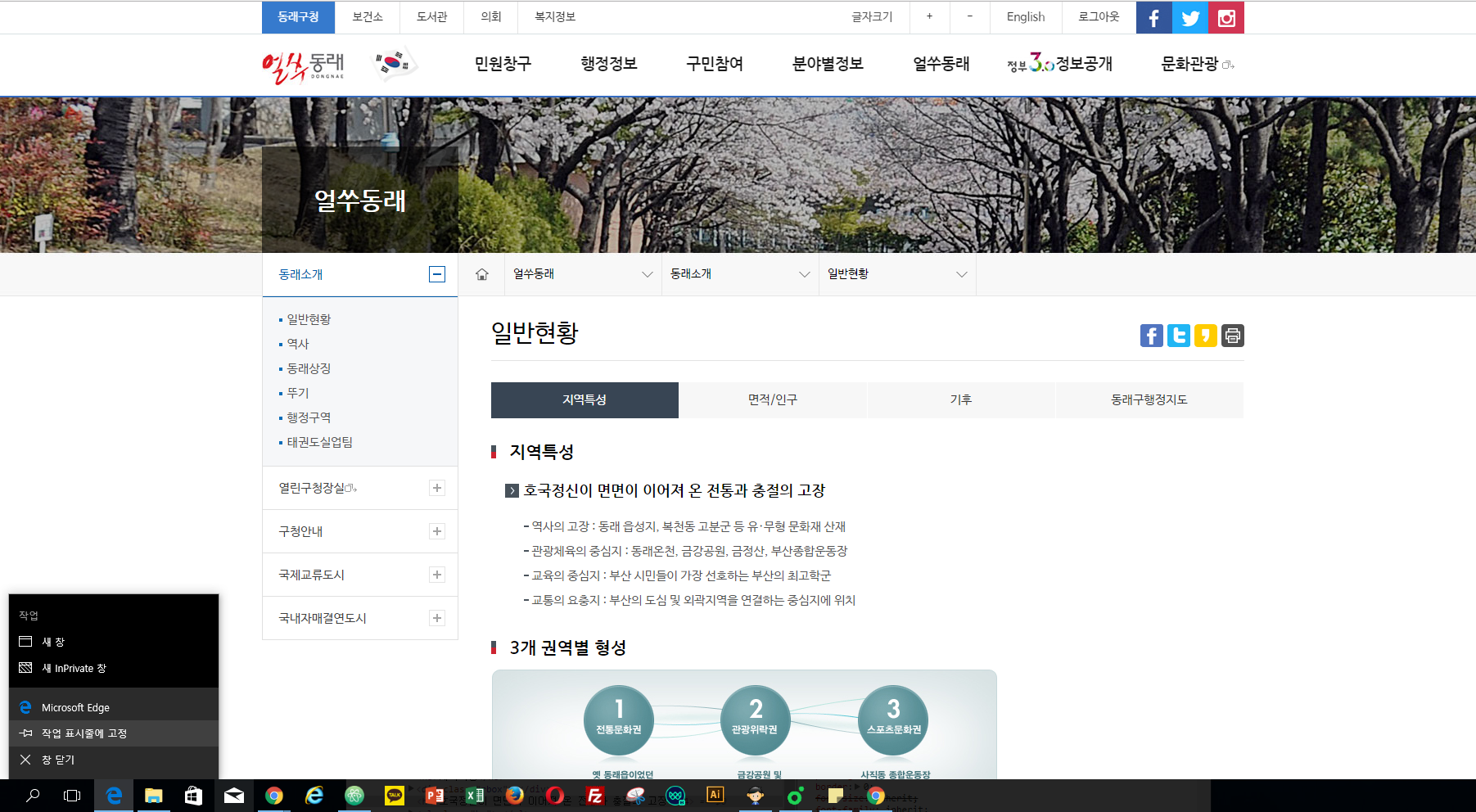Share the page via the Twitter icon
This screenshot has height=812, width=1476.
pos(1178,336)
